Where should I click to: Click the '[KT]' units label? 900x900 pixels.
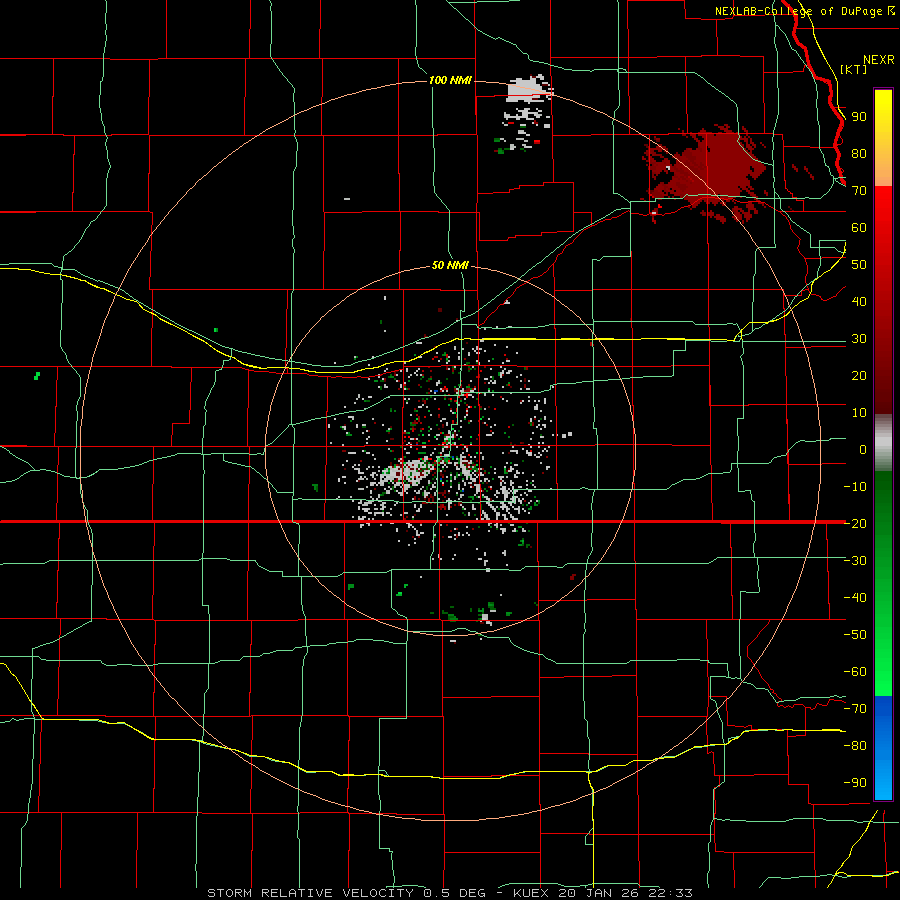854,69
